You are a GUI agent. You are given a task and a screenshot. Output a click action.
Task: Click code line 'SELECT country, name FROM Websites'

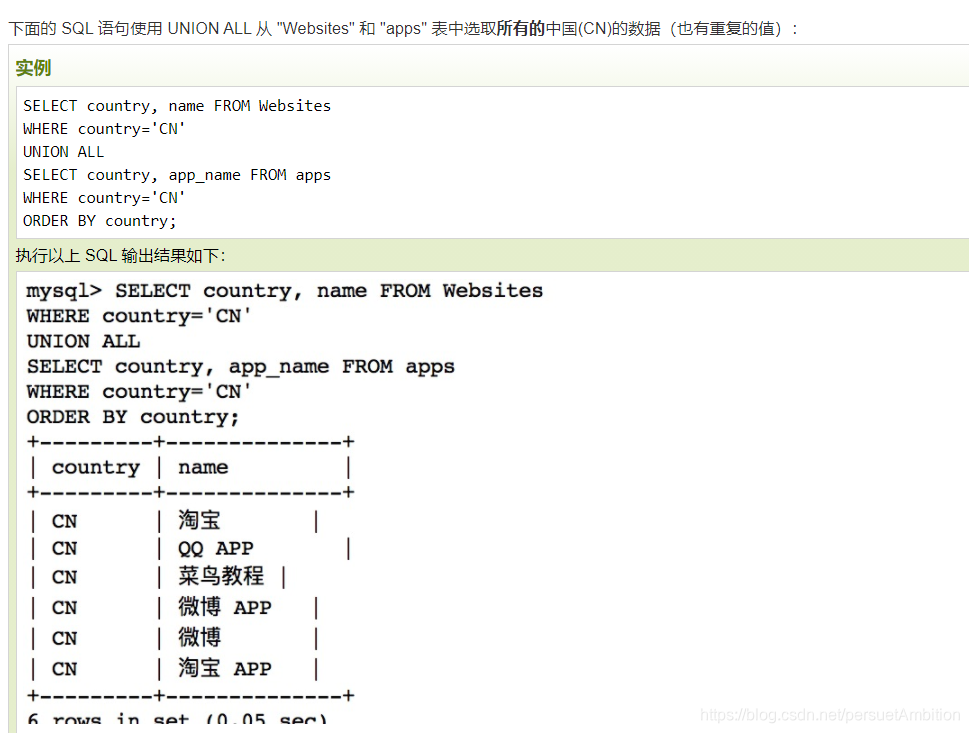177,106
